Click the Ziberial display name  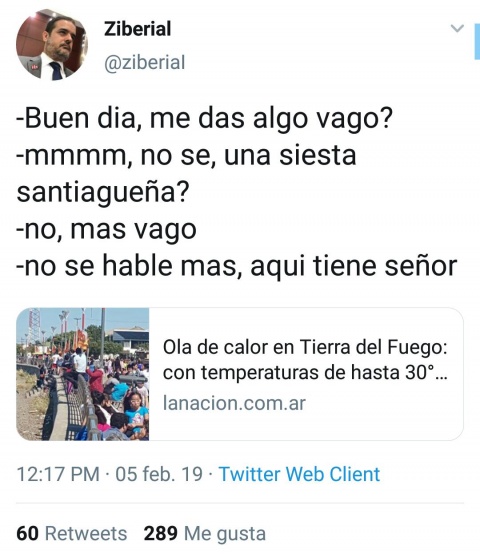click(x=137, y=29)
